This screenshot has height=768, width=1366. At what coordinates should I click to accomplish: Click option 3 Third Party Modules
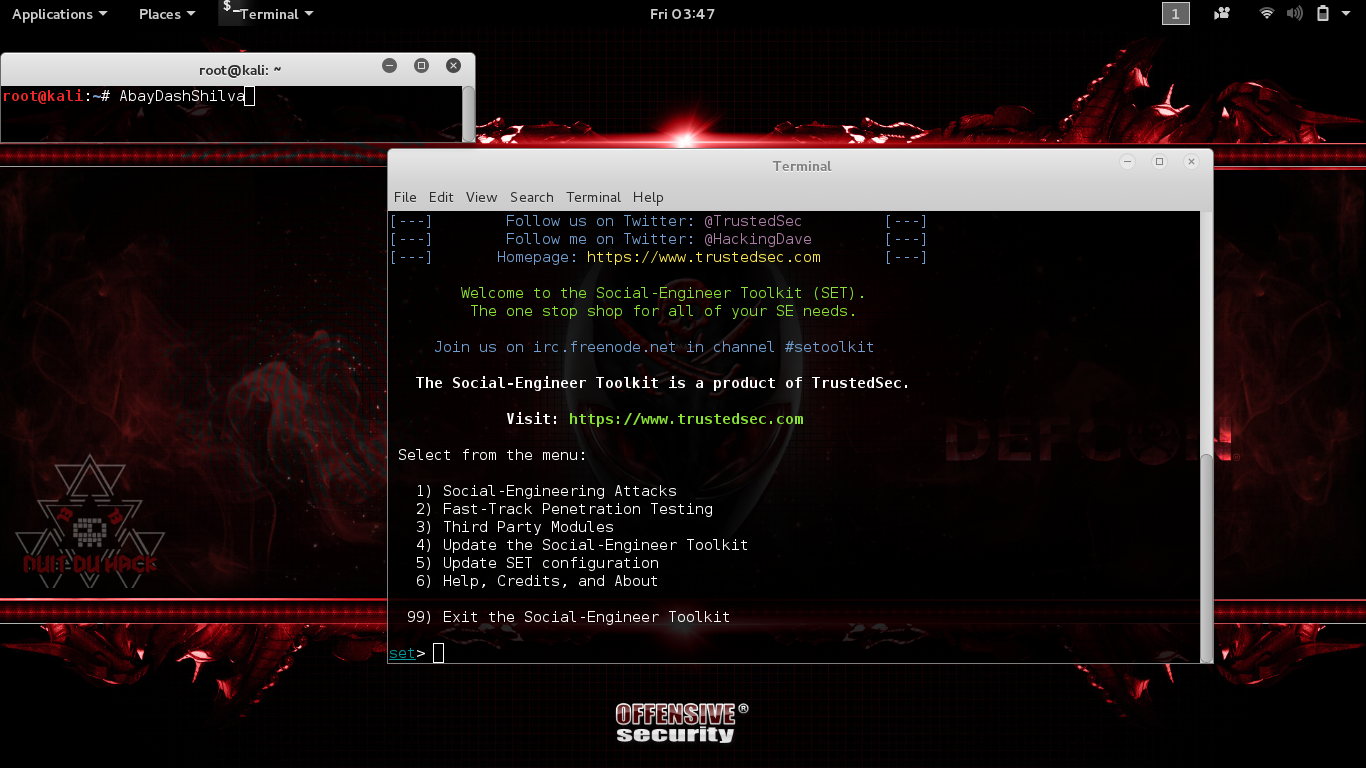(x=515, y=527)
